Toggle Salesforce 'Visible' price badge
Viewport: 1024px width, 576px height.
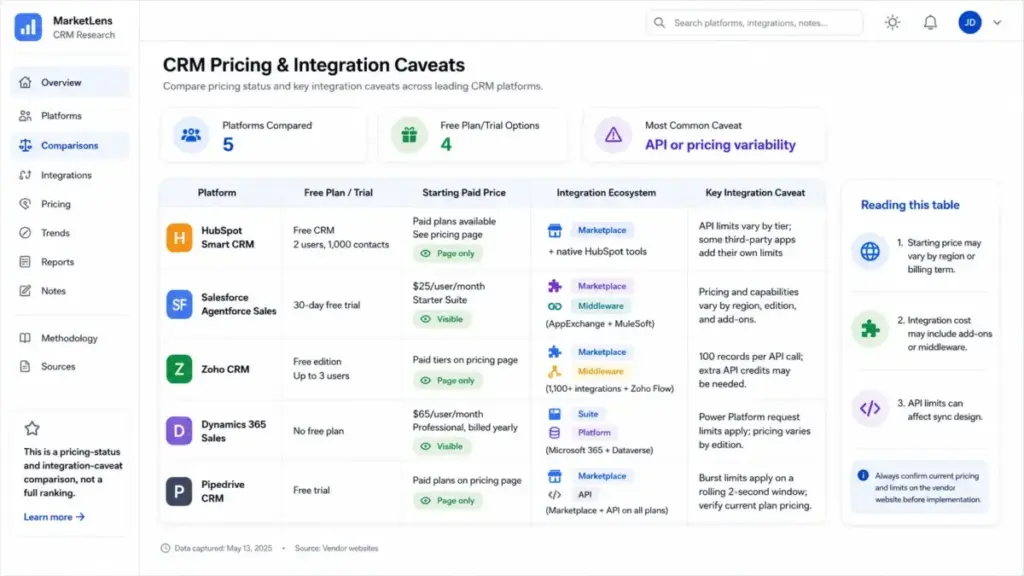[x=442, y=319]
